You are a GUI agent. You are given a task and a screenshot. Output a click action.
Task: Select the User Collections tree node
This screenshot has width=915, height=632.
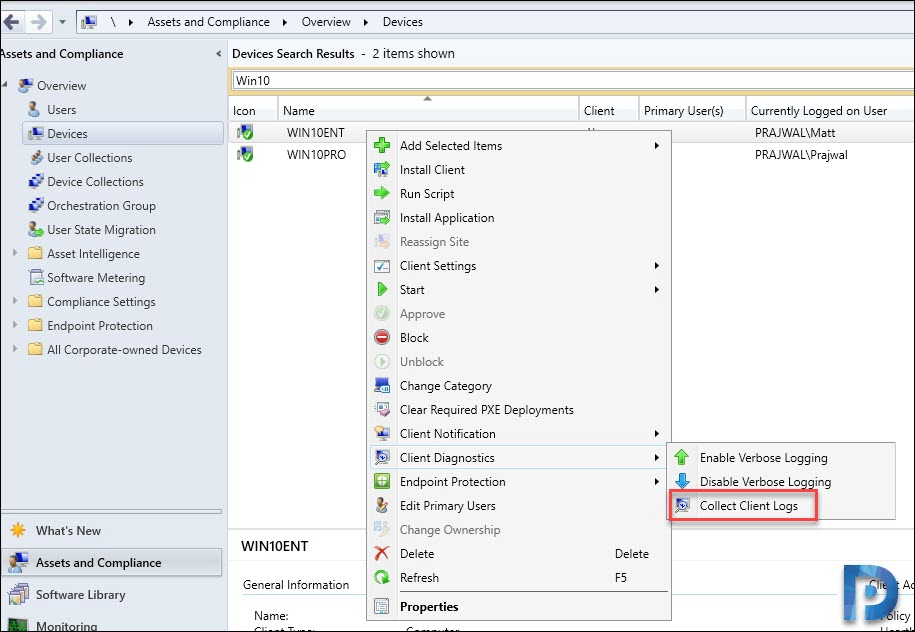pyautogui.click(x=89, y=158)
